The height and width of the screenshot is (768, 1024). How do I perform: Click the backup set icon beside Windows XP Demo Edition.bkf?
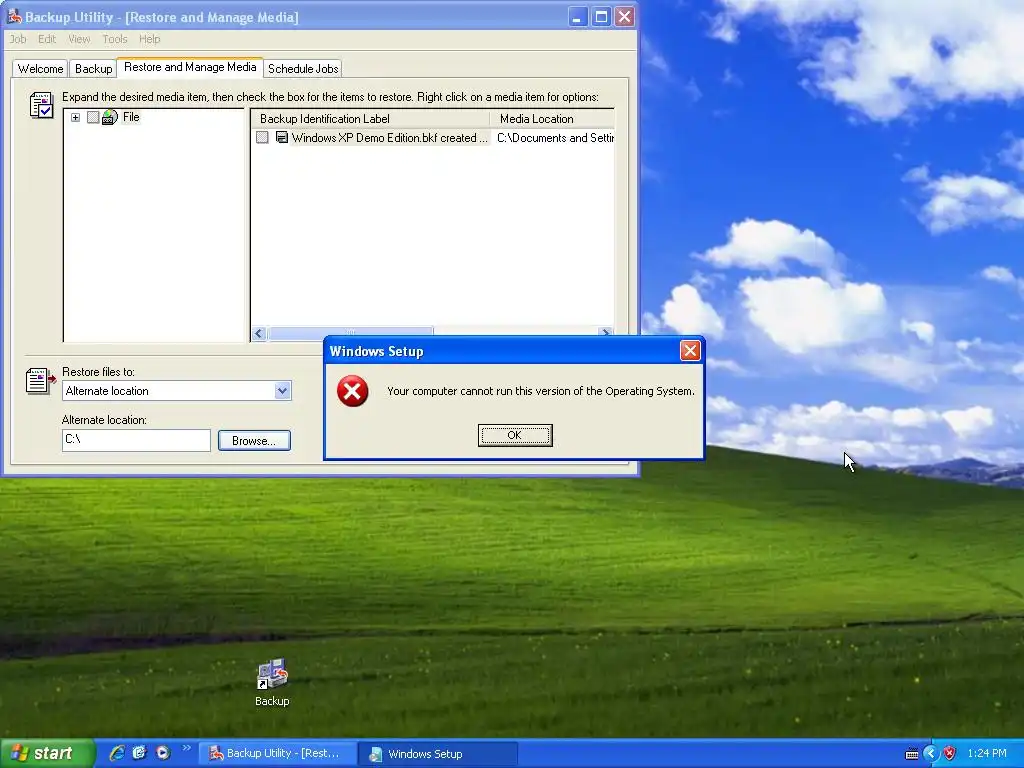click(281, 137)
